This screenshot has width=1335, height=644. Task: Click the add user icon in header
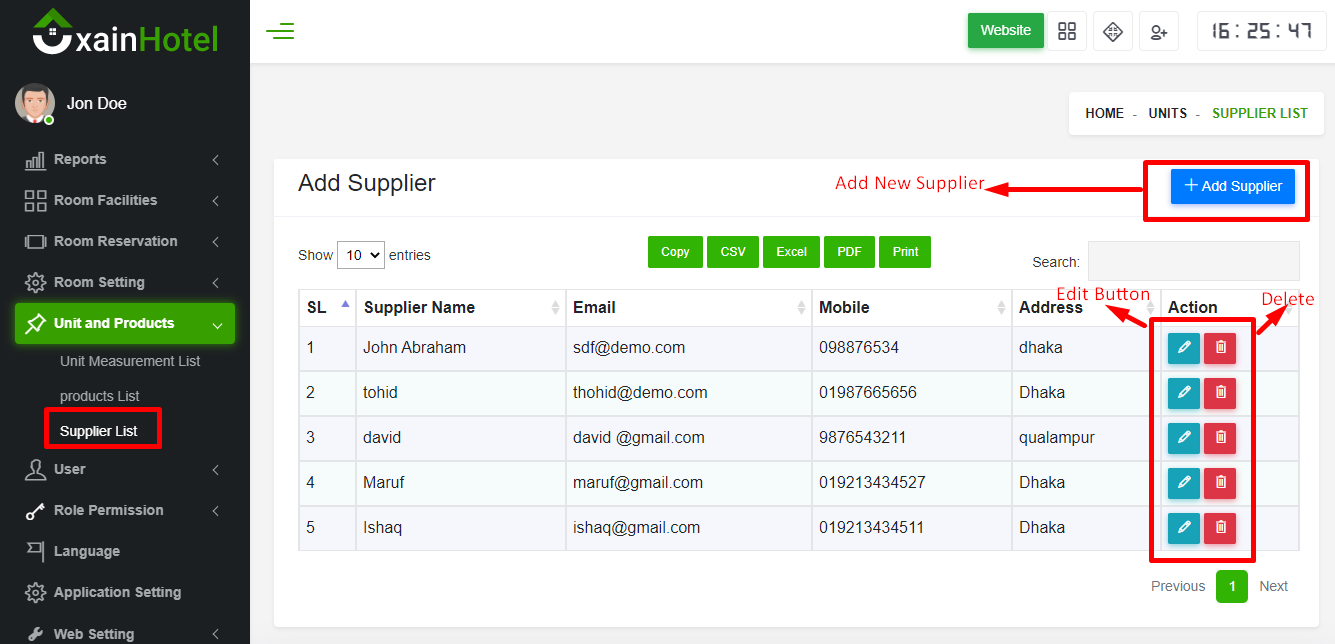coord(1159,31)
